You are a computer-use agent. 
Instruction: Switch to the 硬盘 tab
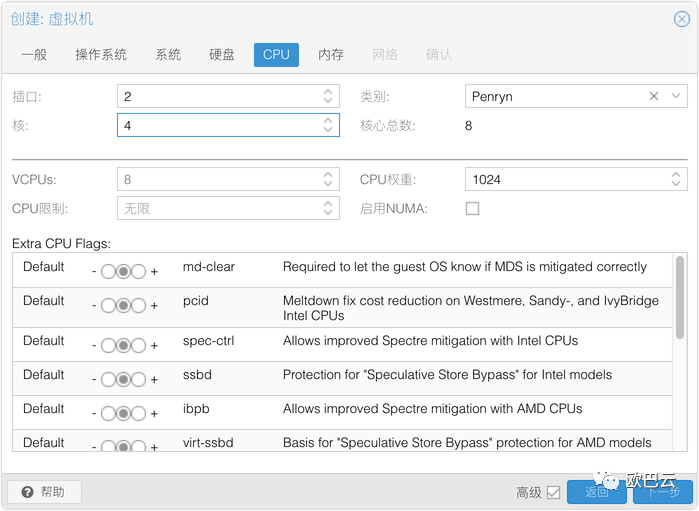[x=222, y=55]
